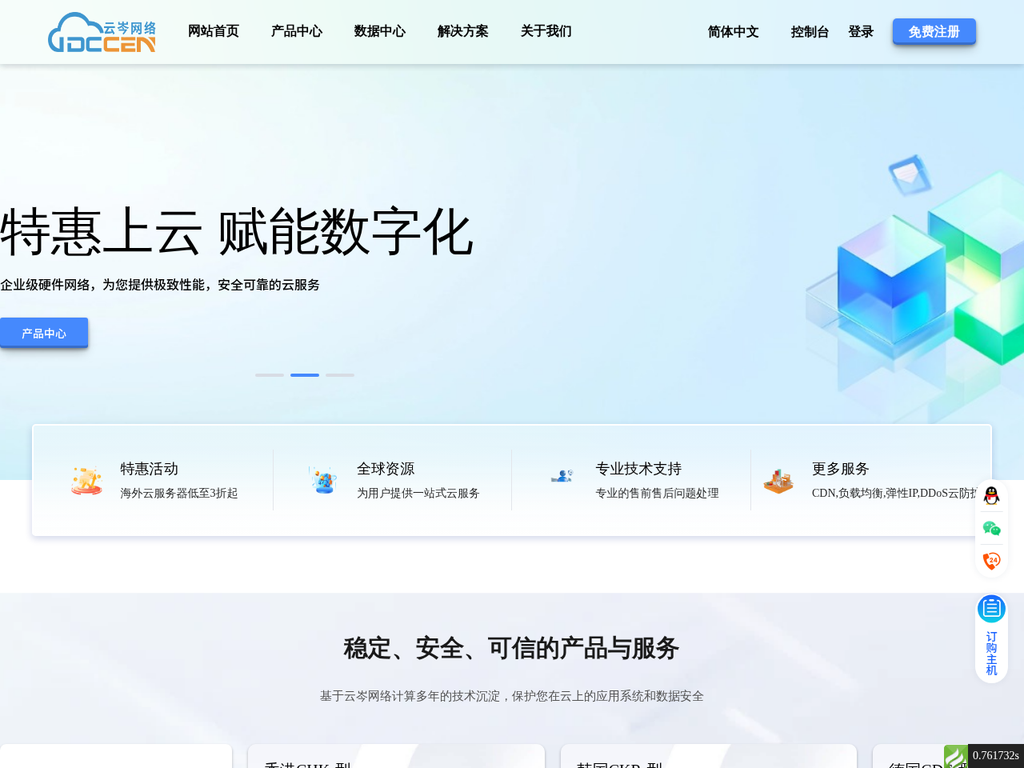Click the IDCCEN cloud logo
The width and height of the screenshot is (1024, 768).
click(102, 32)
